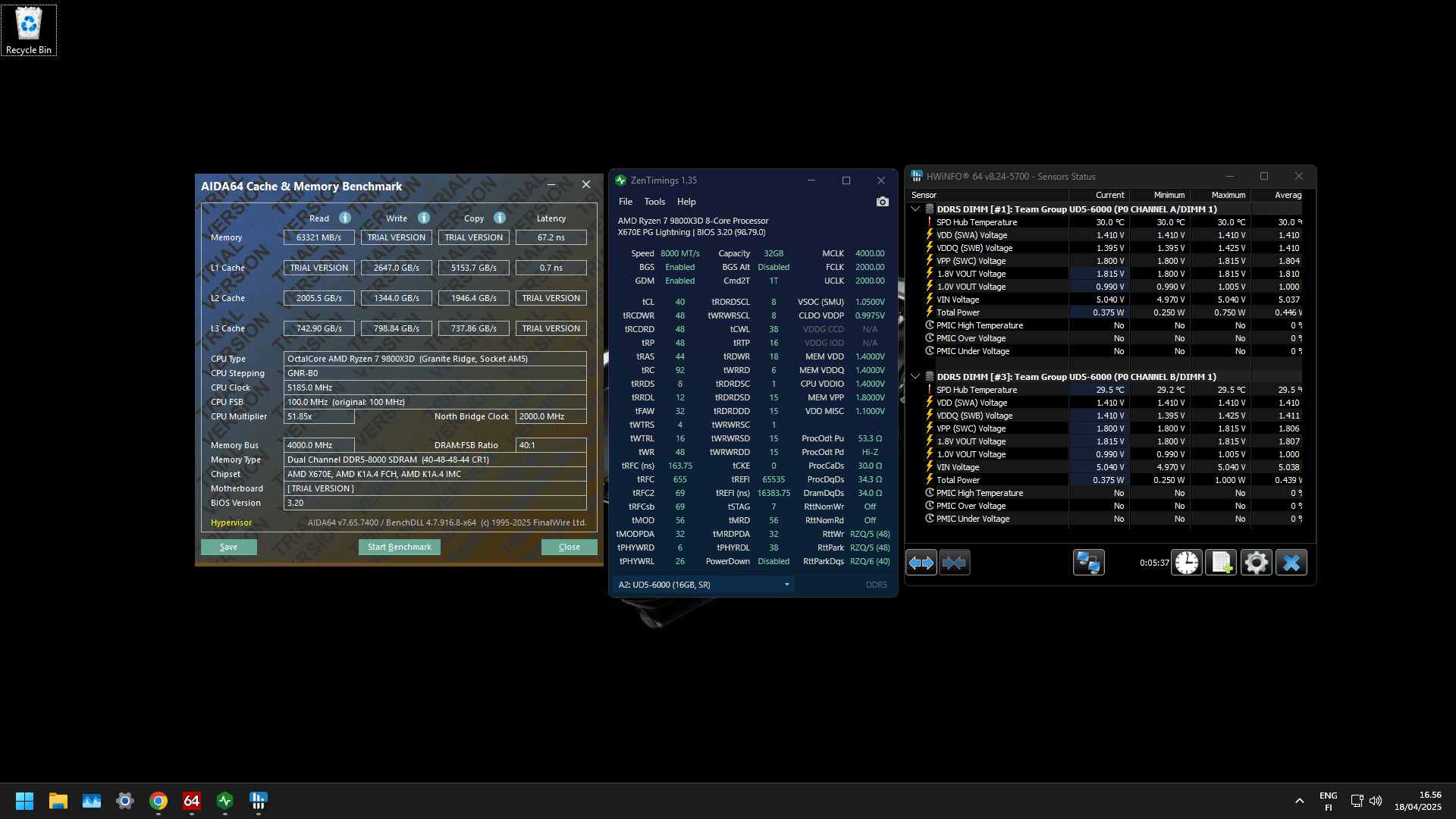Click the Save button in AIDA64

pos(229,547)
